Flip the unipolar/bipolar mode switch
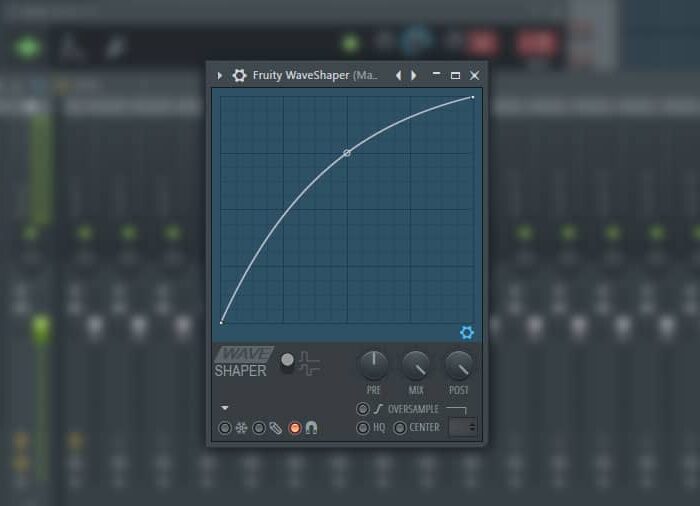 [288, 362]
